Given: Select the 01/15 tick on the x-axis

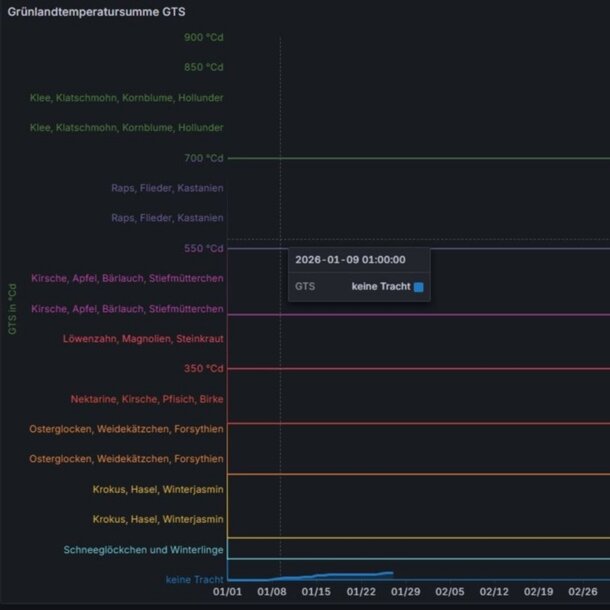Looking at the screenshot, I should [317, 593].
